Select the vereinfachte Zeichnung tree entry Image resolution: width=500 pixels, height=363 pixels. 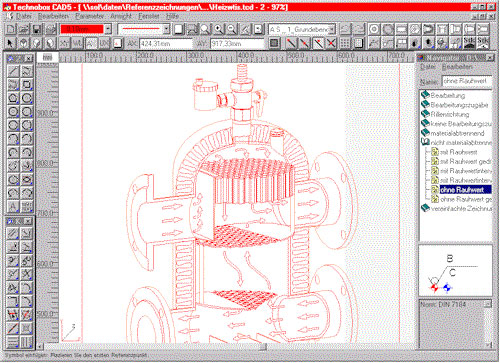pyautogui.click(x=461, y=209)
